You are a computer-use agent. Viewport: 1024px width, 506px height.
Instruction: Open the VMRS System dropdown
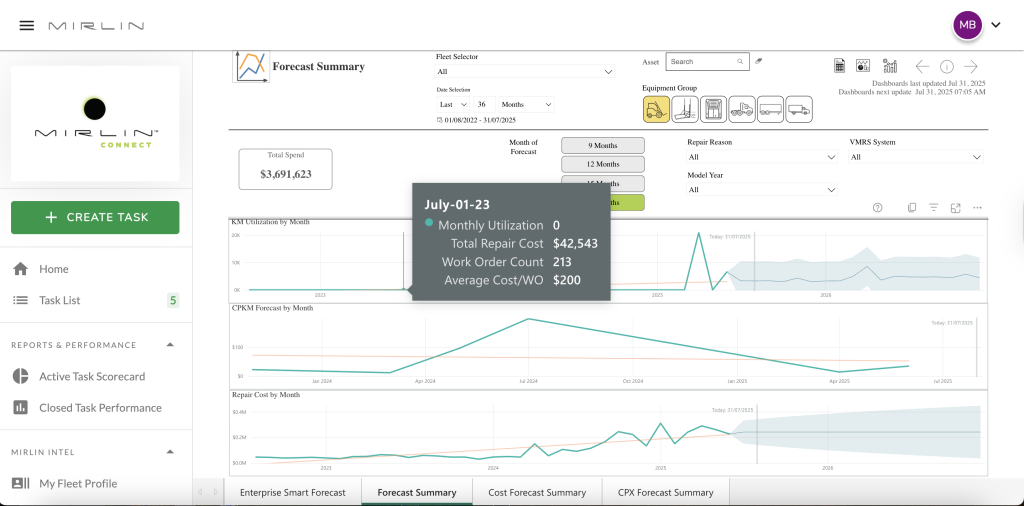pos(916,157)
